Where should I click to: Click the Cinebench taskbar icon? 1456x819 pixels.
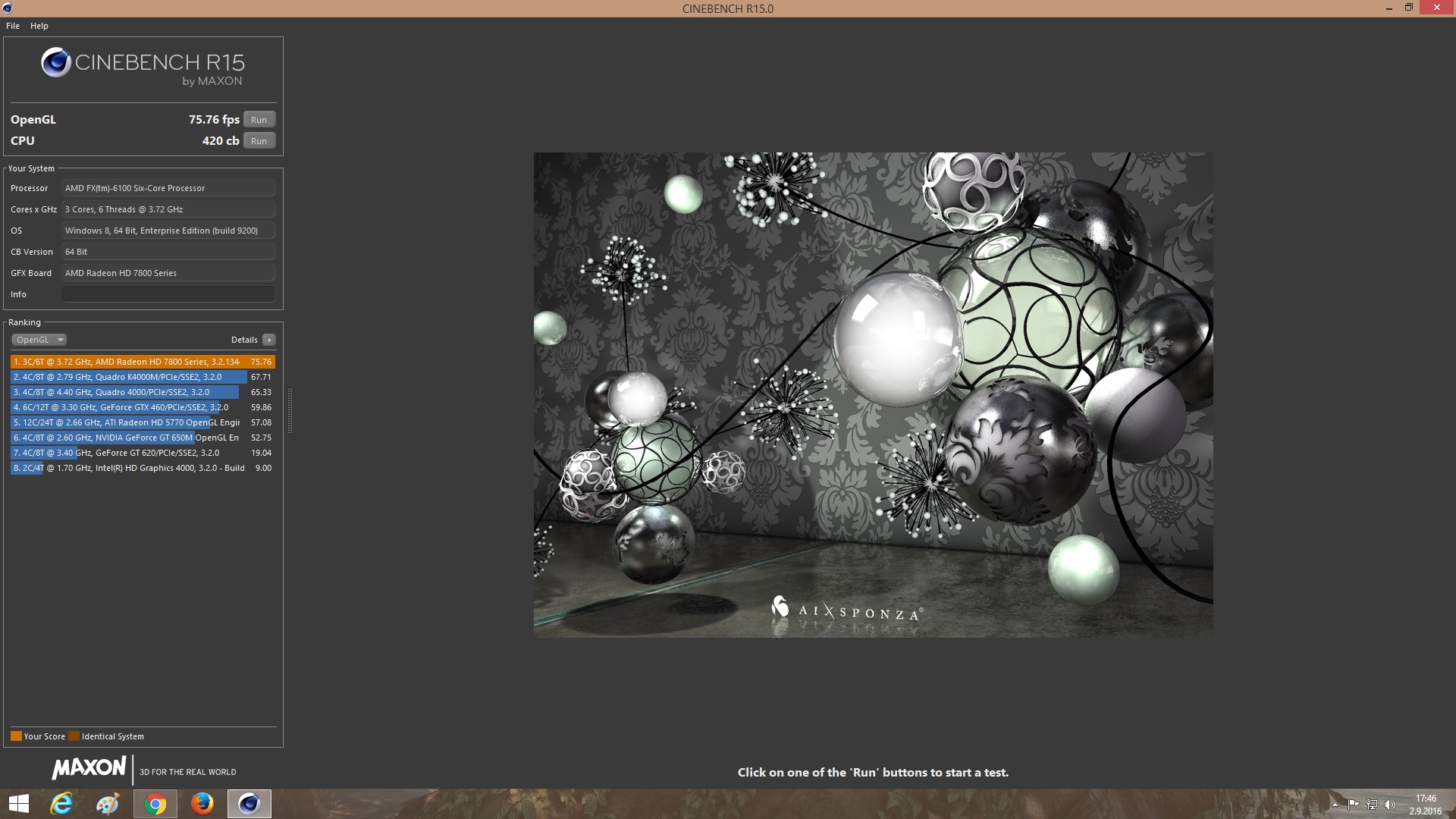[249, 804]
